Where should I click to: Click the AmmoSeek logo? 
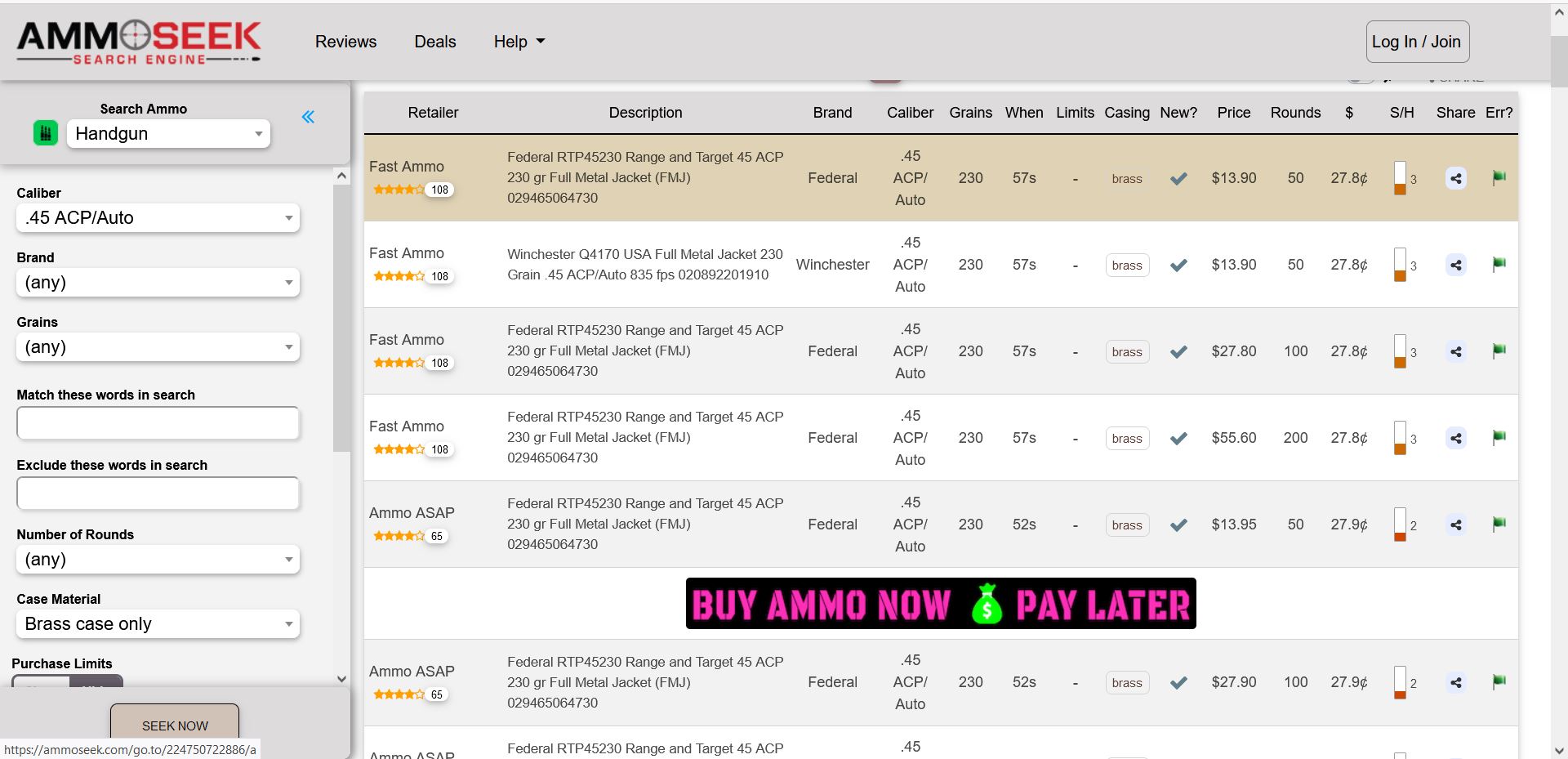point(139,42)
